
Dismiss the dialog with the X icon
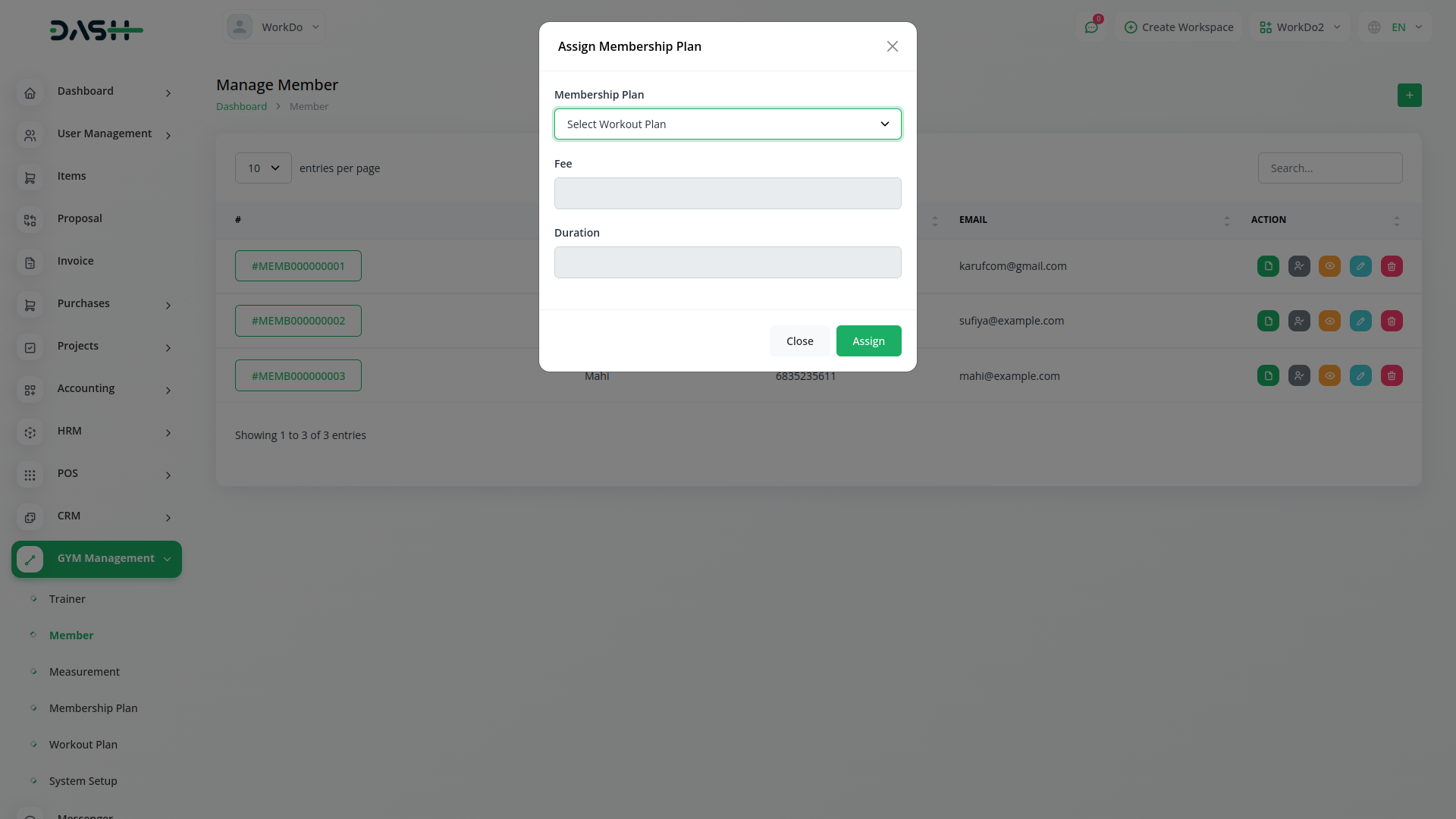892,46
